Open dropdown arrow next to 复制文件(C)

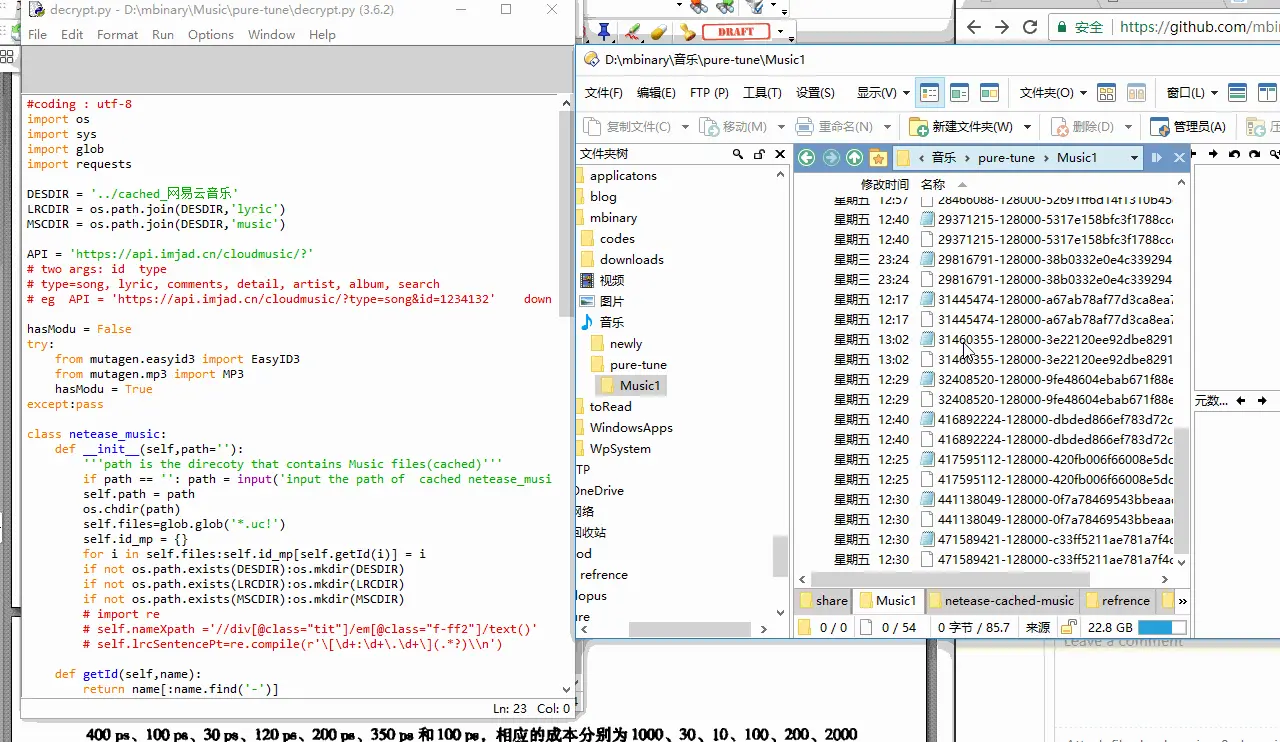pos(685,127)
